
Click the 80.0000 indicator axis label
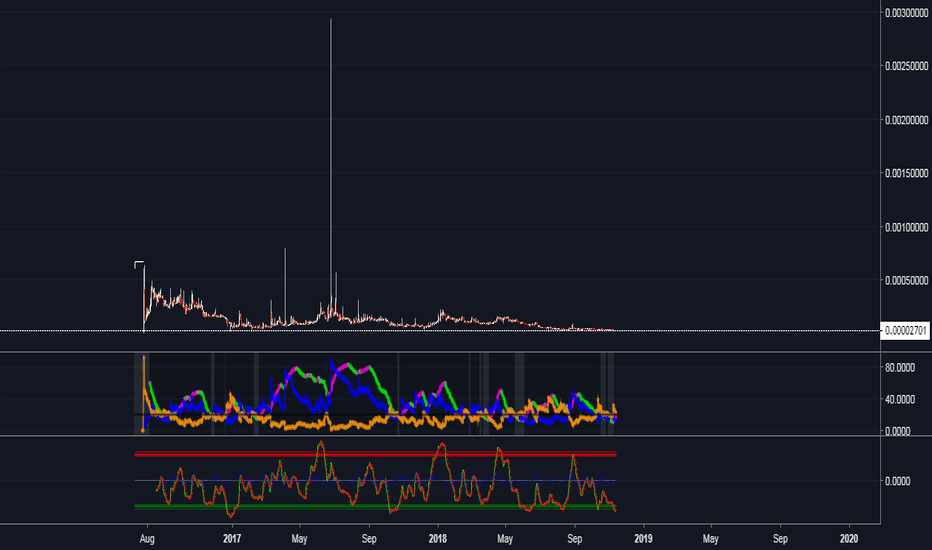(x=899, y=367)
